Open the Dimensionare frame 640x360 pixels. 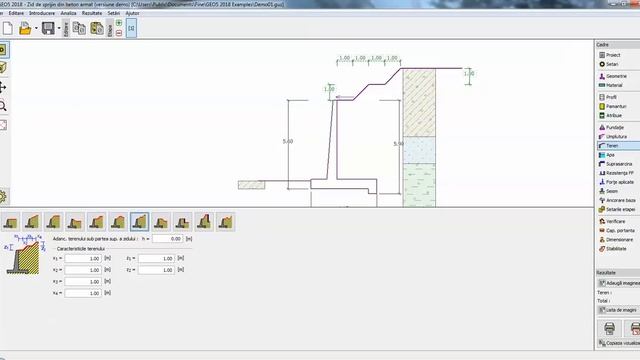618,240
